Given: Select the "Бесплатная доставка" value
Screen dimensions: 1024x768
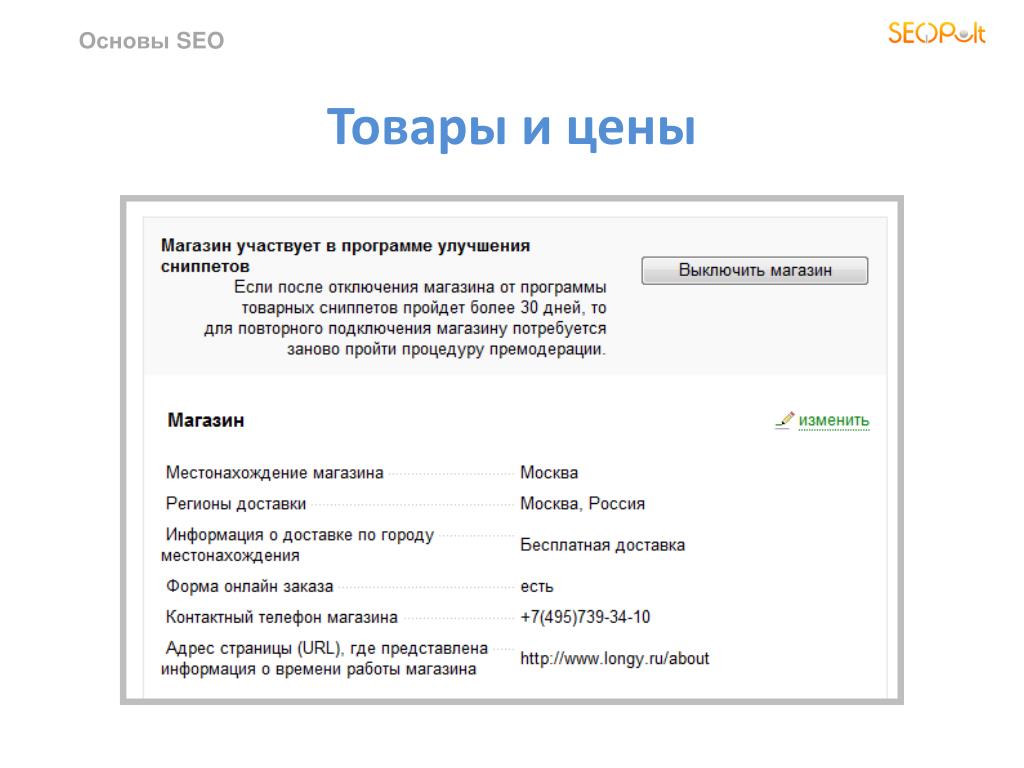Looking at the screenshot, I should coord(602,545).
